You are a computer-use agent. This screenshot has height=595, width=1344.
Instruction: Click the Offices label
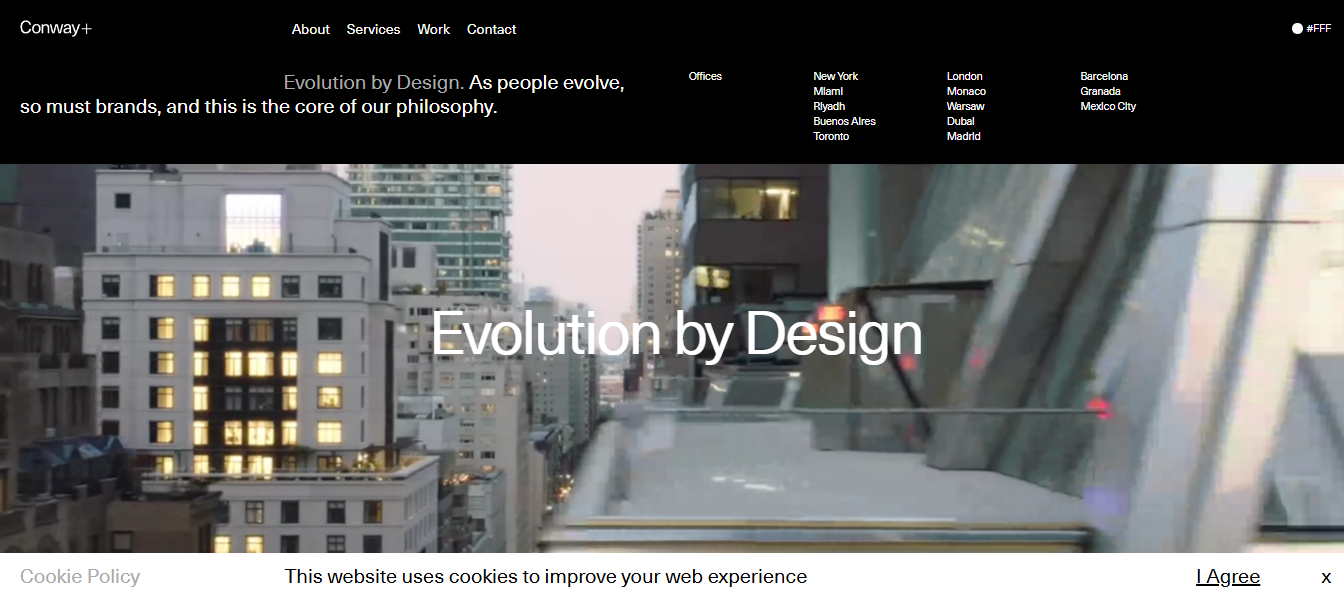(705, 76)
